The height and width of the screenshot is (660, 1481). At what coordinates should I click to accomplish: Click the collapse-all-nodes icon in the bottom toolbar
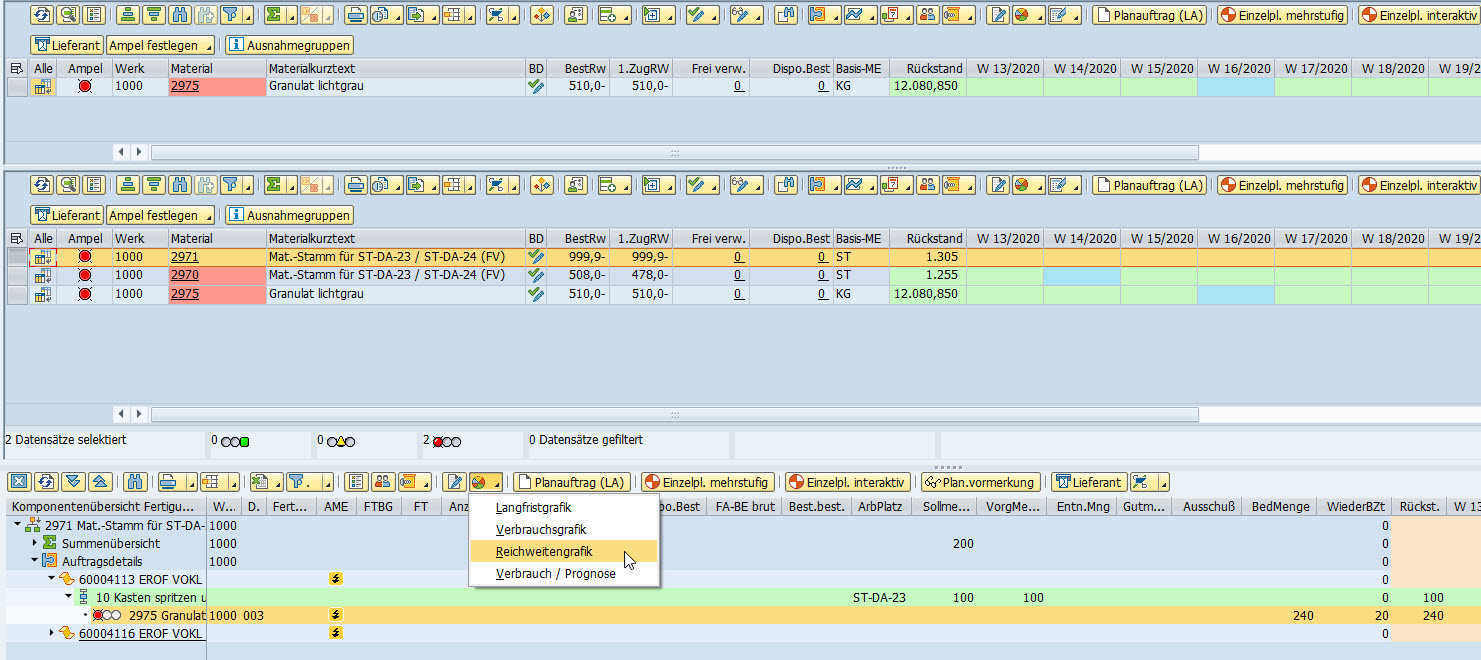[100, 482]
